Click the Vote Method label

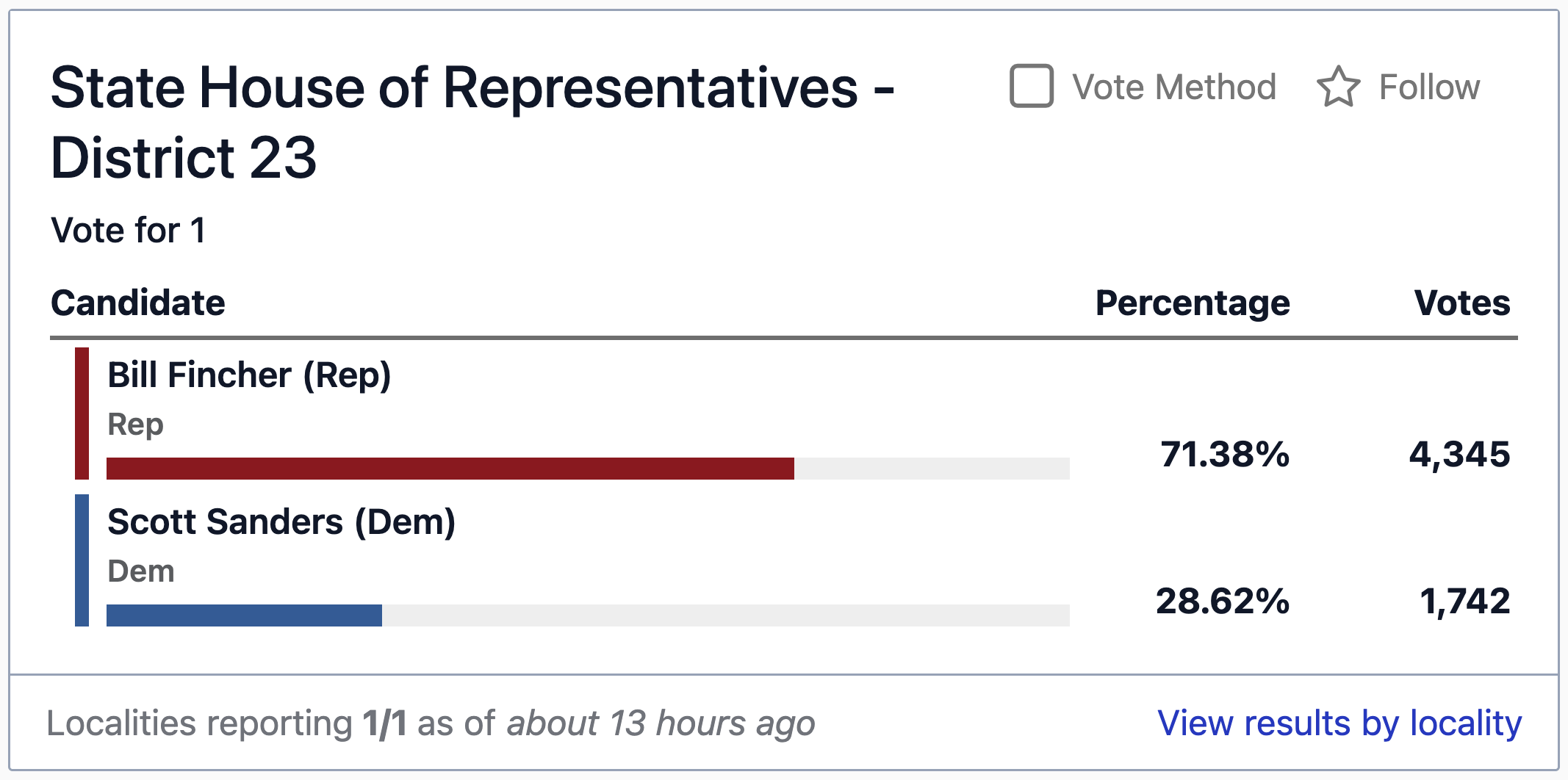[1174, 87]
